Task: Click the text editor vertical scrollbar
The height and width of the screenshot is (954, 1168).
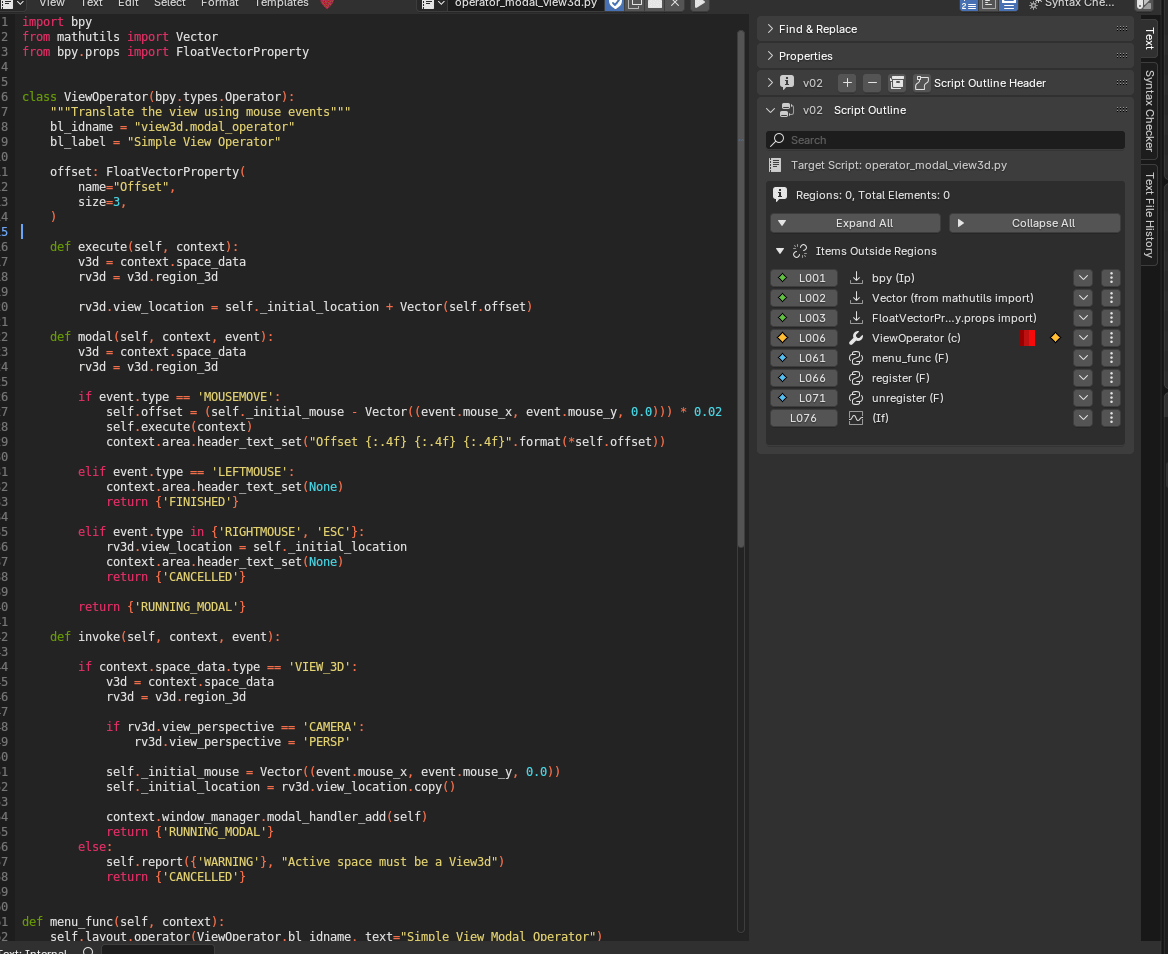Action: pos(740,290)
